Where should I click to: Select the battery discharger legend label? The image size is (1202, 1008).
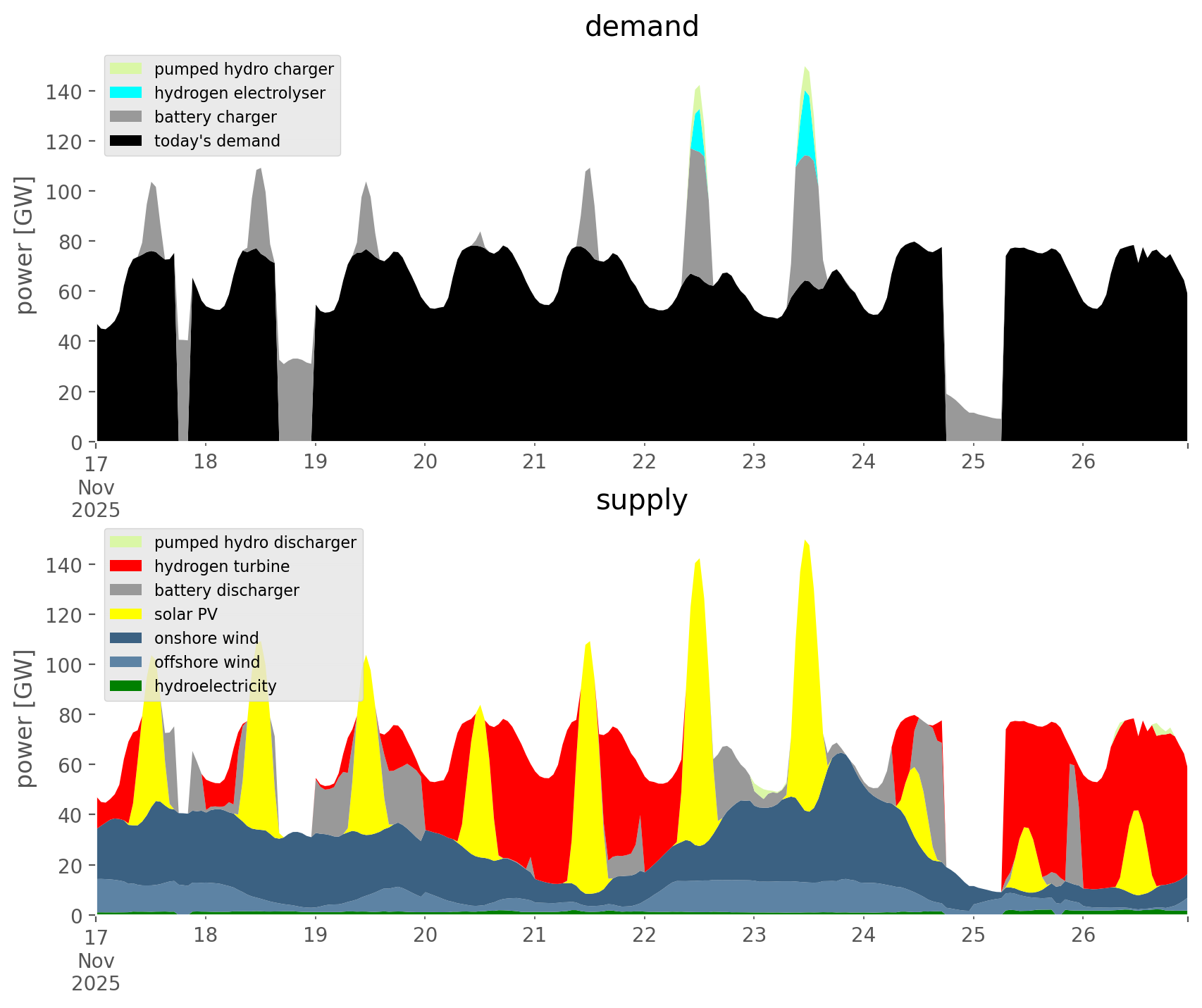pos(226,590)
